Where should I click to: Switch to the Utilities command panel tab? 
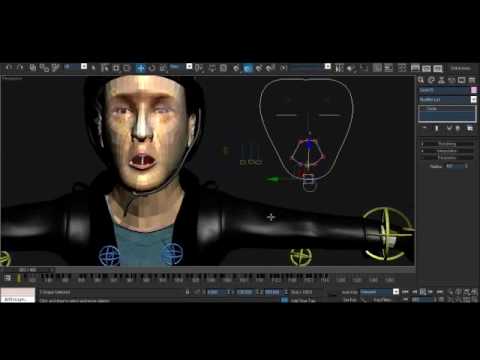471,80
